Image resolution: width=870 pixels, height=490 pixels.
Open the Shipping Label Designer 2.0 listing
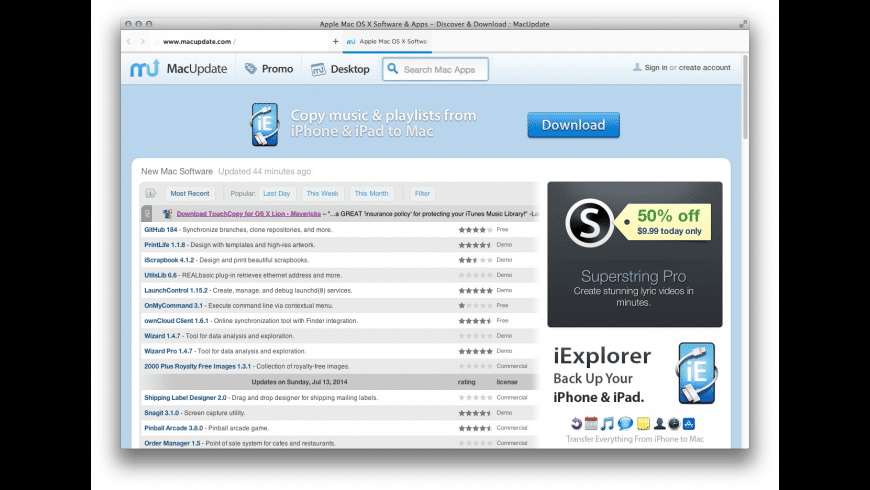tap(185, 397)
